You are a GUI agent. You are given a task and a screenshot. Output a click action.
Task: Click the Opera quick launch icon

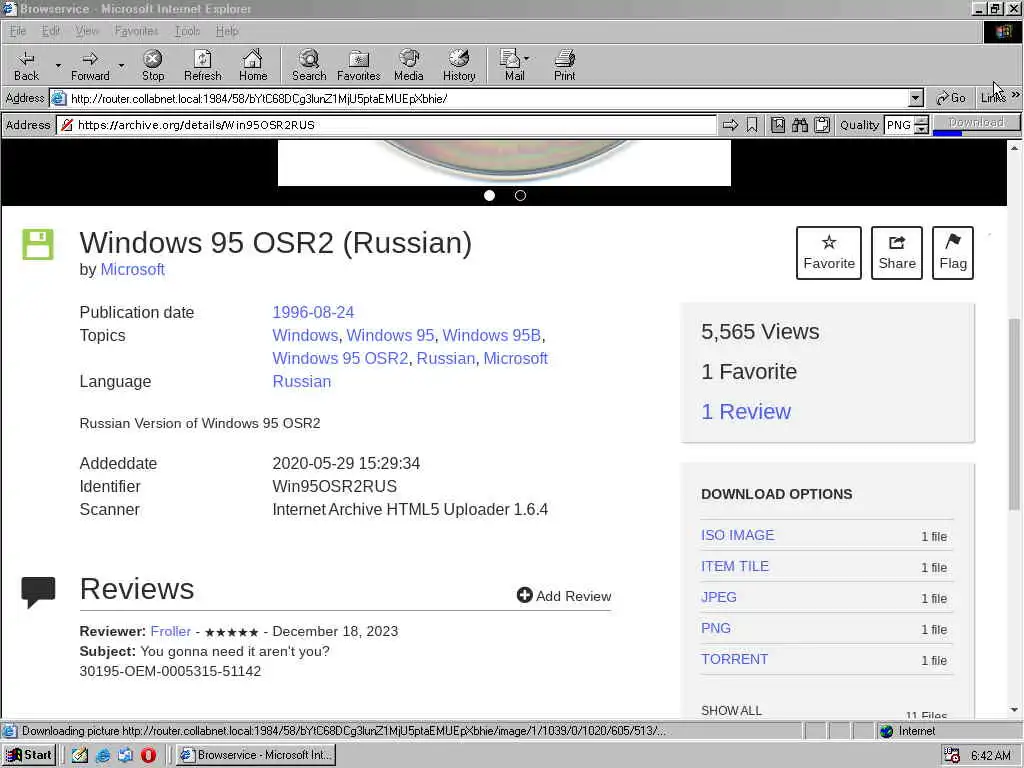point(148,755)
